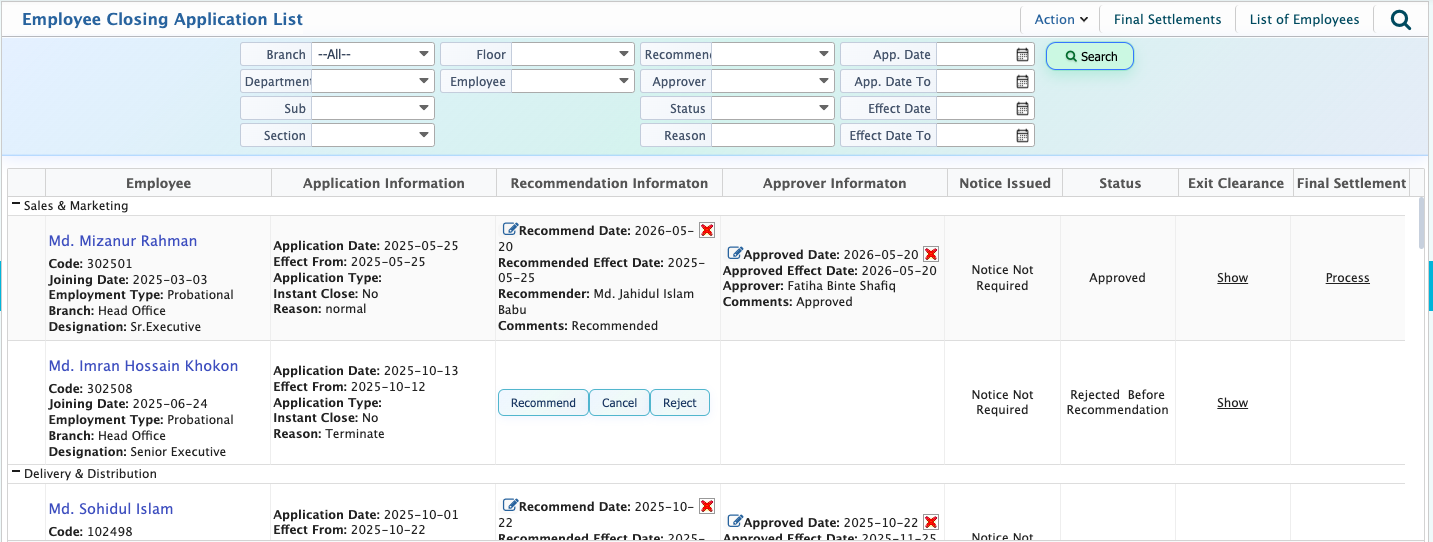
Task: Delete Md. Mizanur Rahman's recommendation with red X
Action: [x=707, y=230]
